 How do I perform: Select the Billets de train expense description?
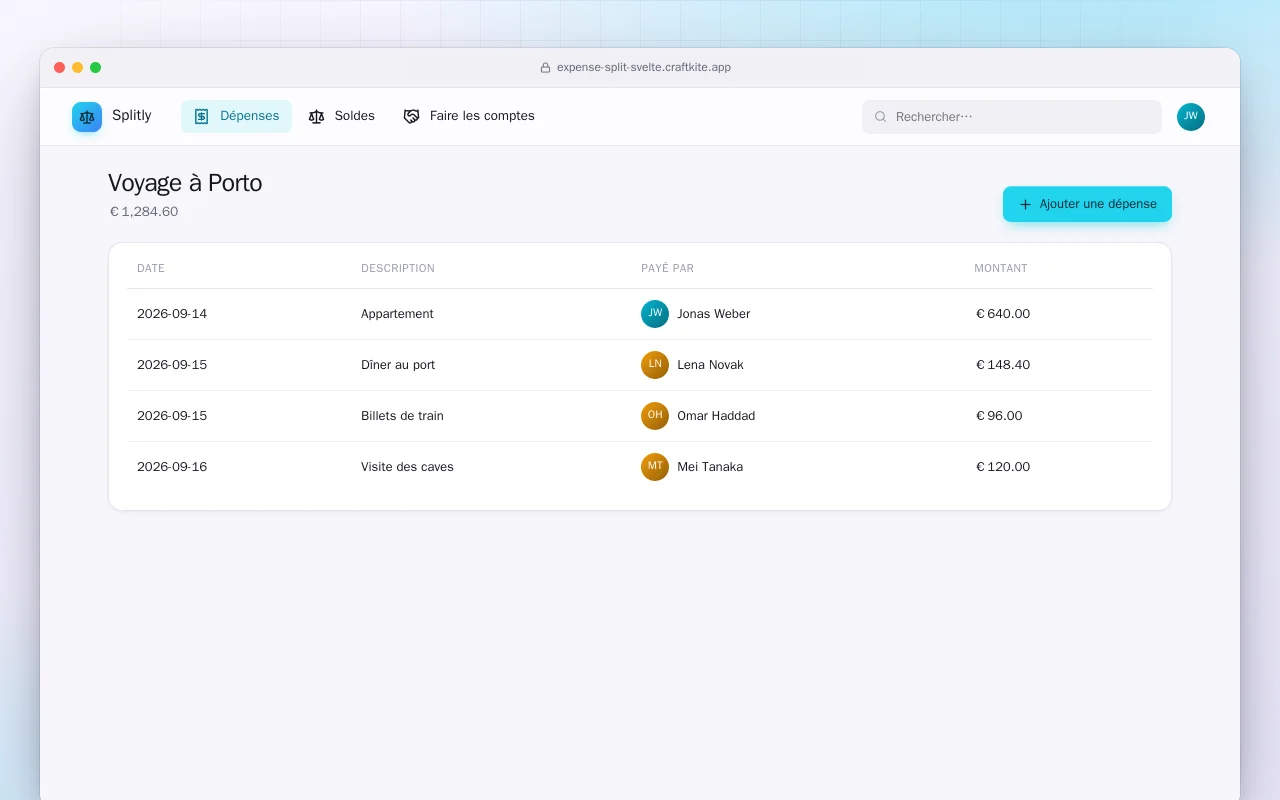[x=402, y=416]
